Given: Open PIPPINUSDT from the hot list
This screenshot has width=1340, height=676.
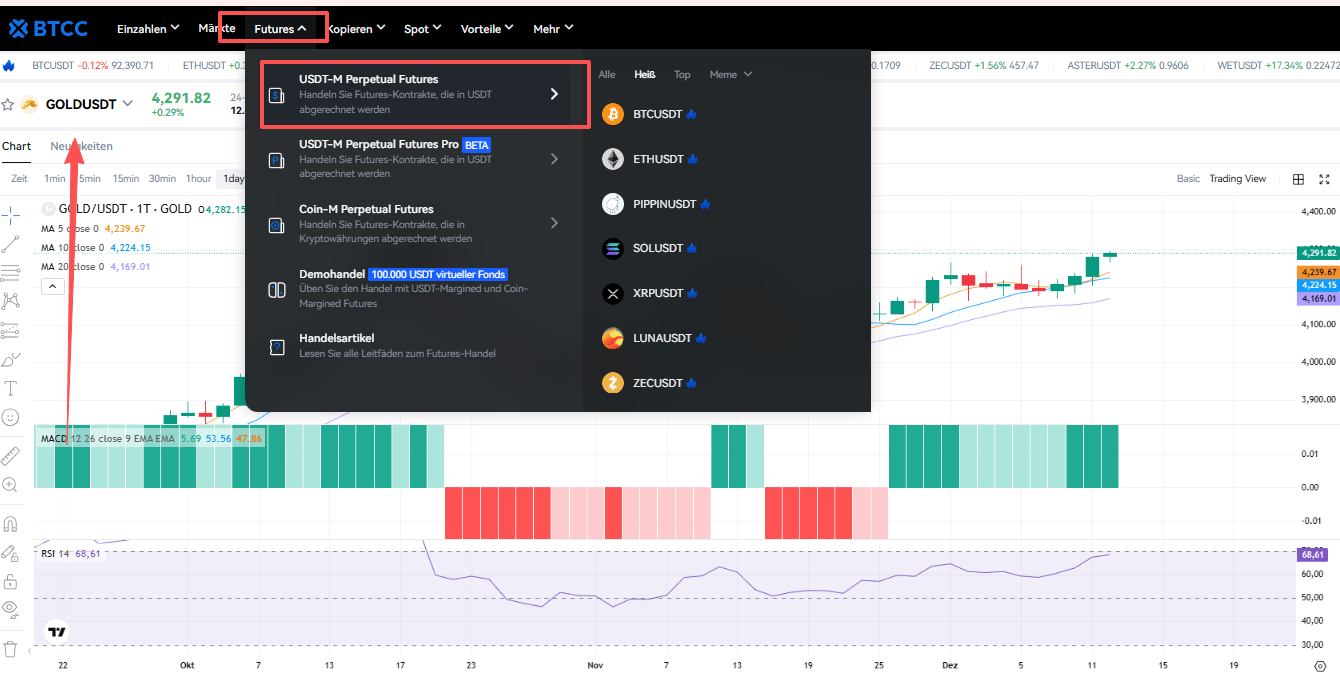Looking at the screenshot, I should 664,204.
